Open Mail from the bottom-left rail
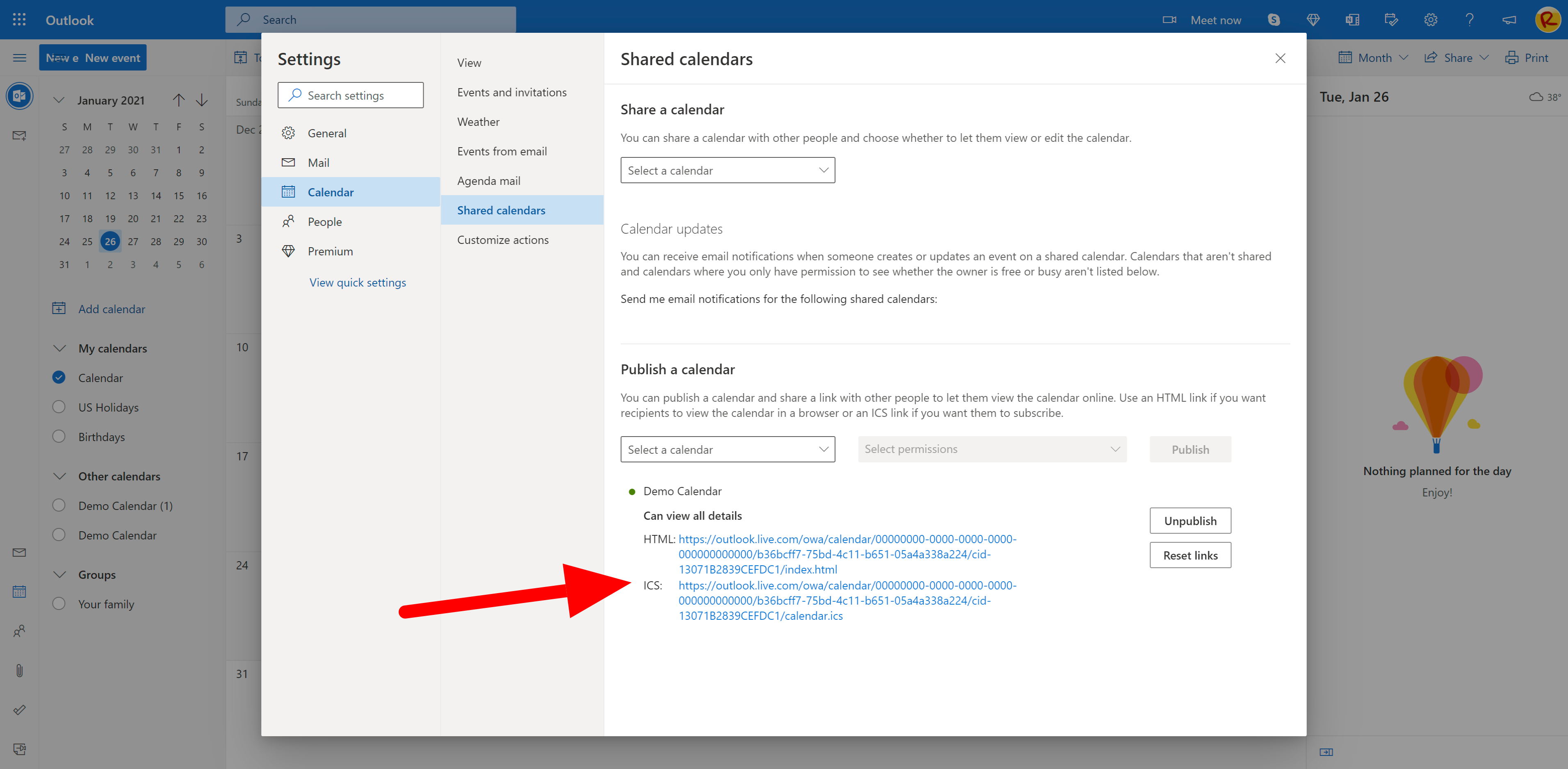 [x=19, y=553]
